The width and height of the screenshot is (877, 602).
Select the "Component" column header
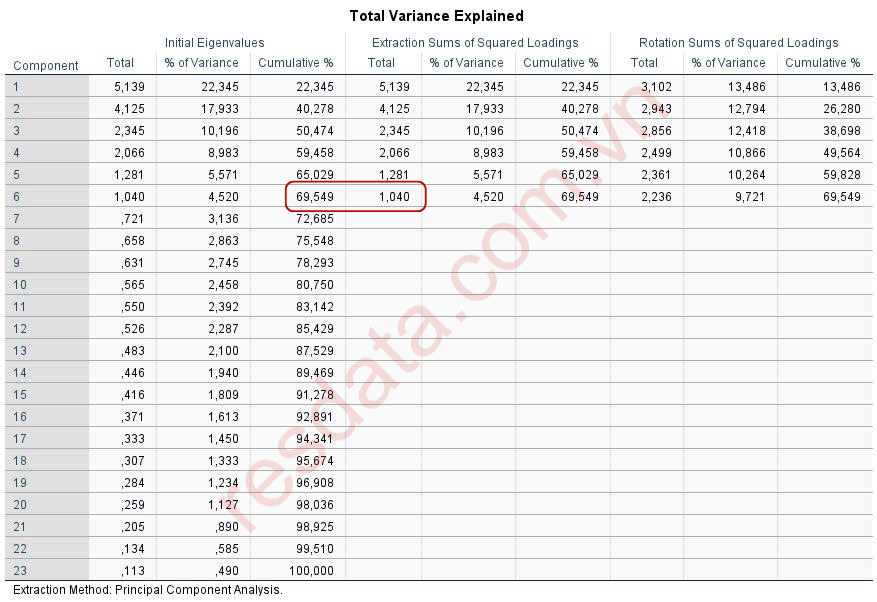(45, 66)
